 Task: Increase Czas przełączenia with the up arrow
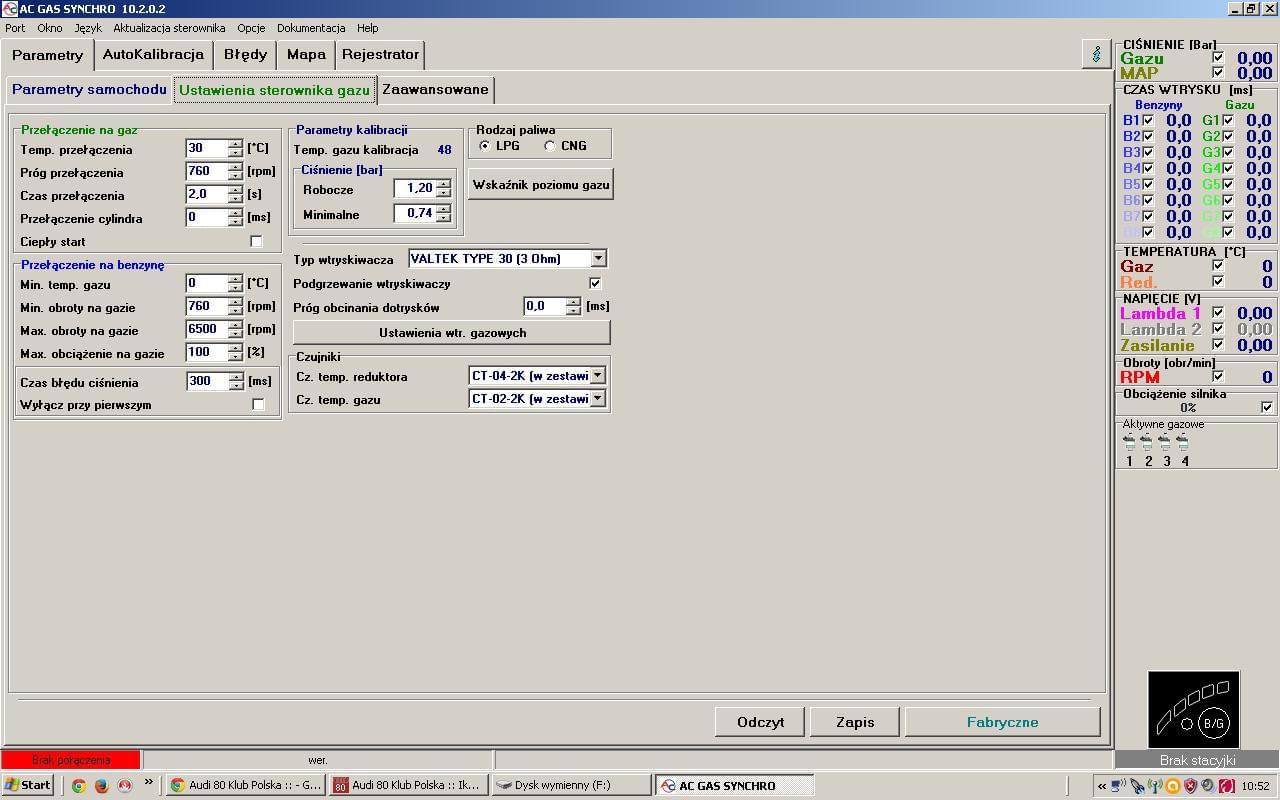(235, 190)
